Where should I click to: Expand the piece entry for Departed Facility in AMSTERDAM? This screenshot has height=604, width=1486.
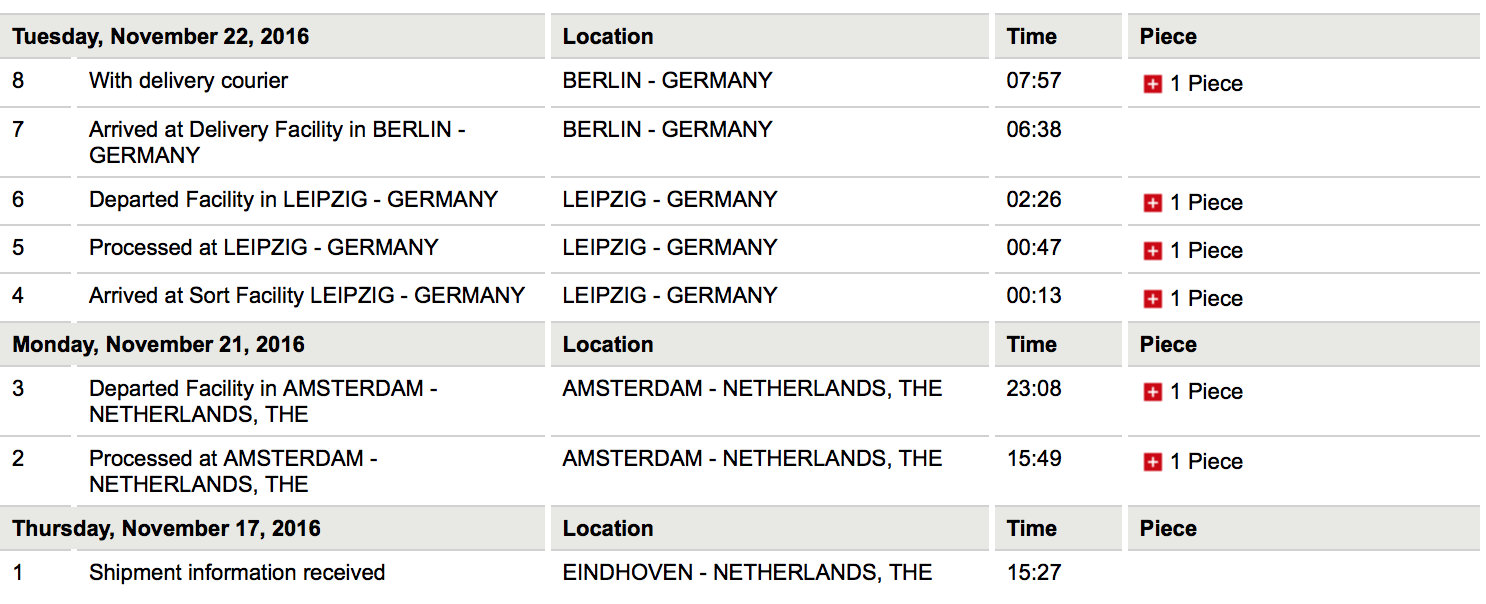click(x=1152, y=392)
